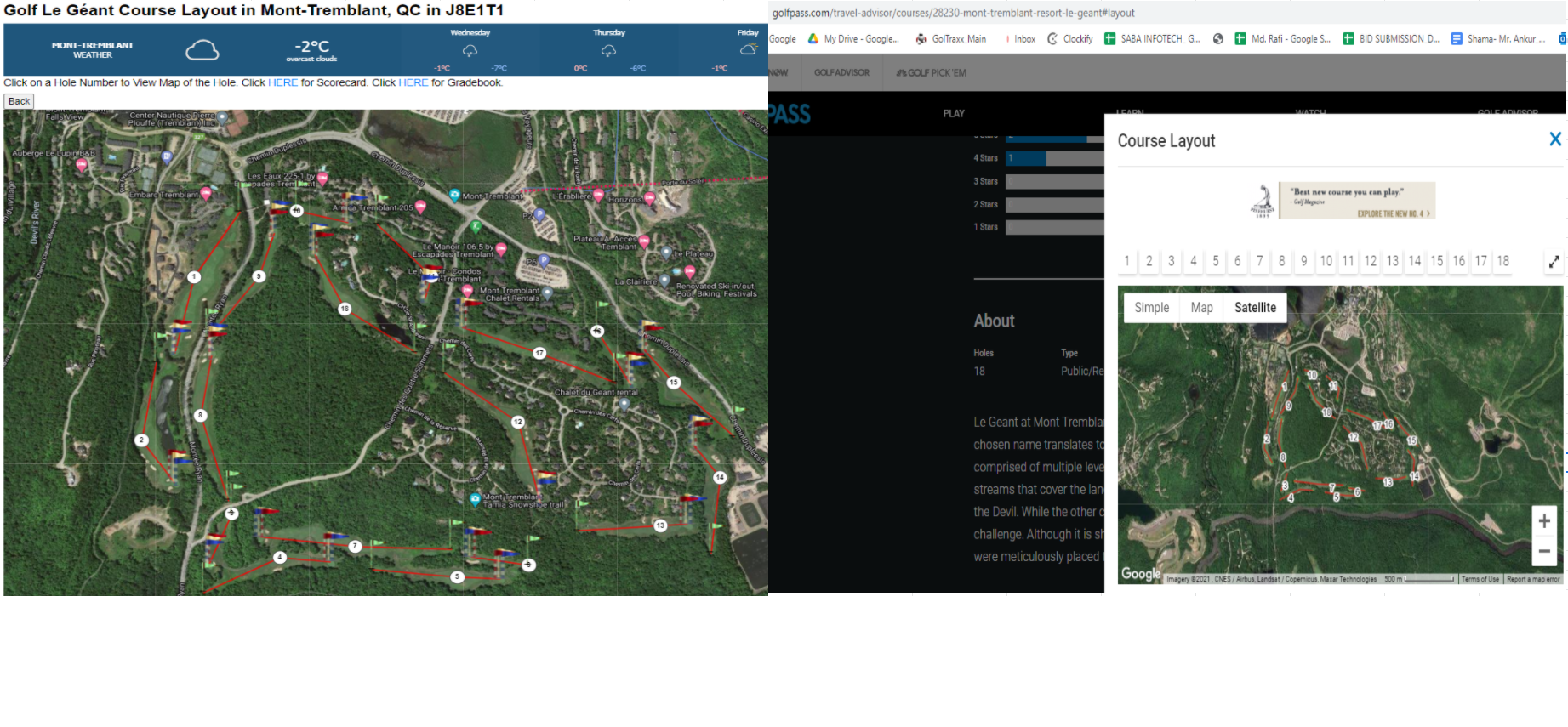Open SABA INFOTECH bookmark
1568x727 pixels.
pos(1153,39)
